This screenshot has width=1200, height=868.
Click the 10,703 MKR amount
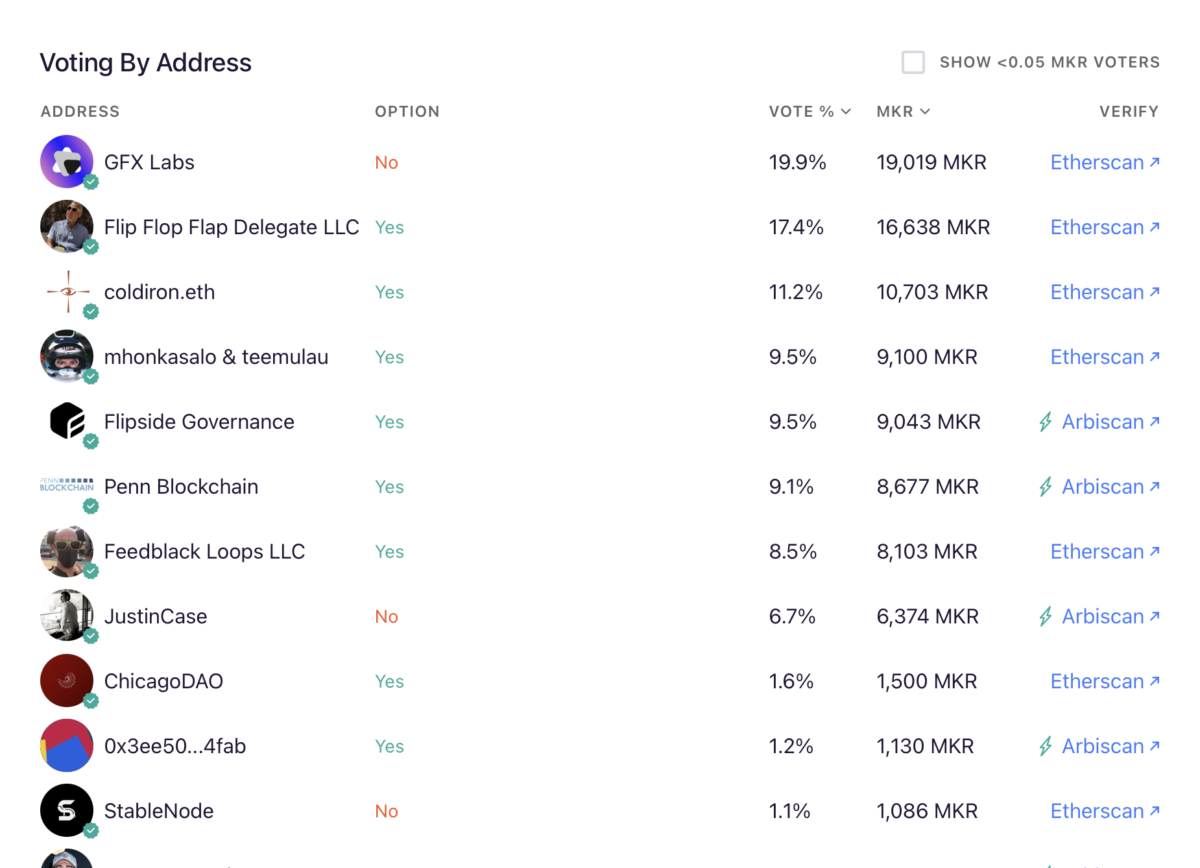coord(932,292)
